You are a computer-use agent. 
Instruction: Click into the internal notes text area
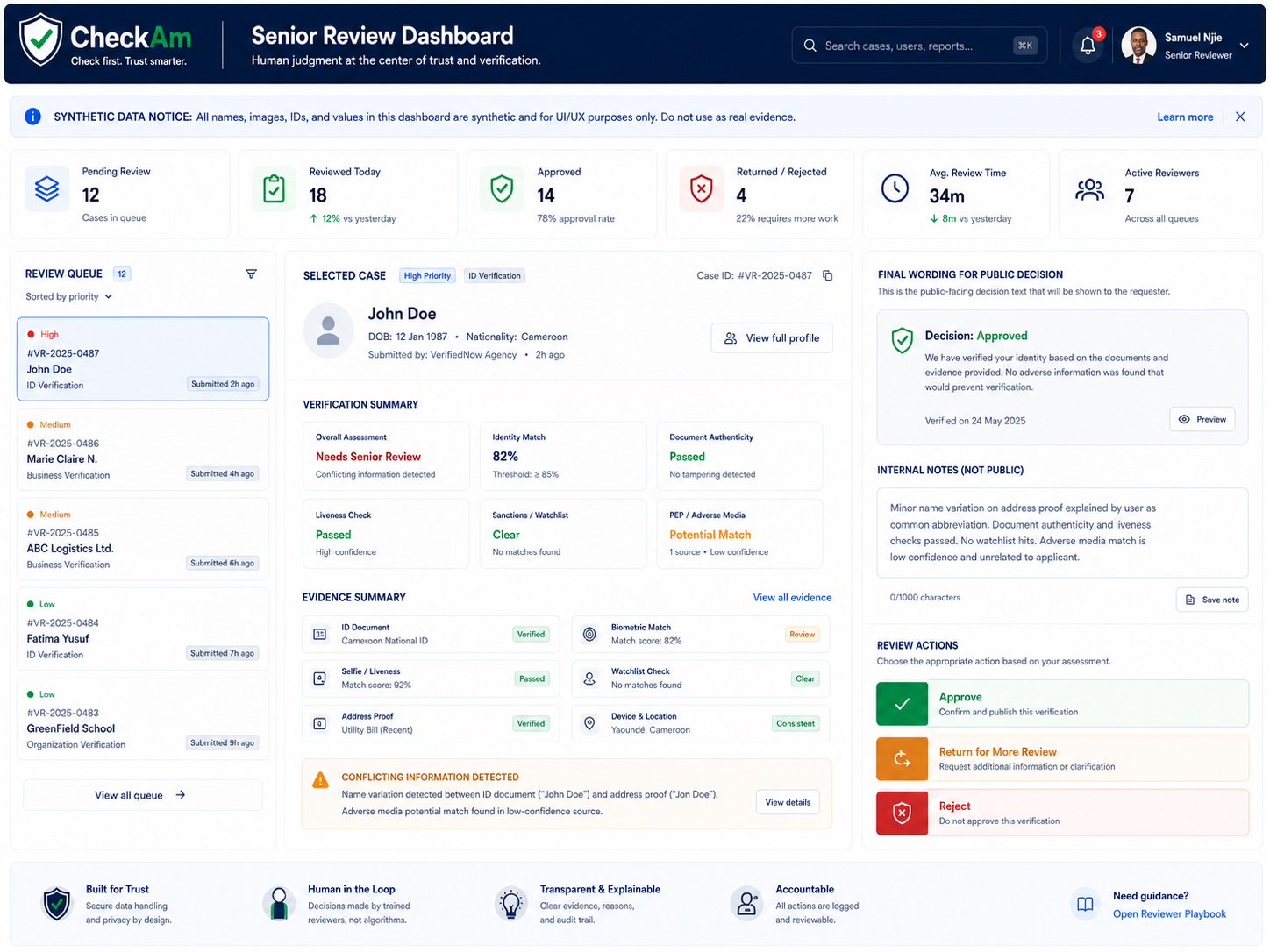1062,533
